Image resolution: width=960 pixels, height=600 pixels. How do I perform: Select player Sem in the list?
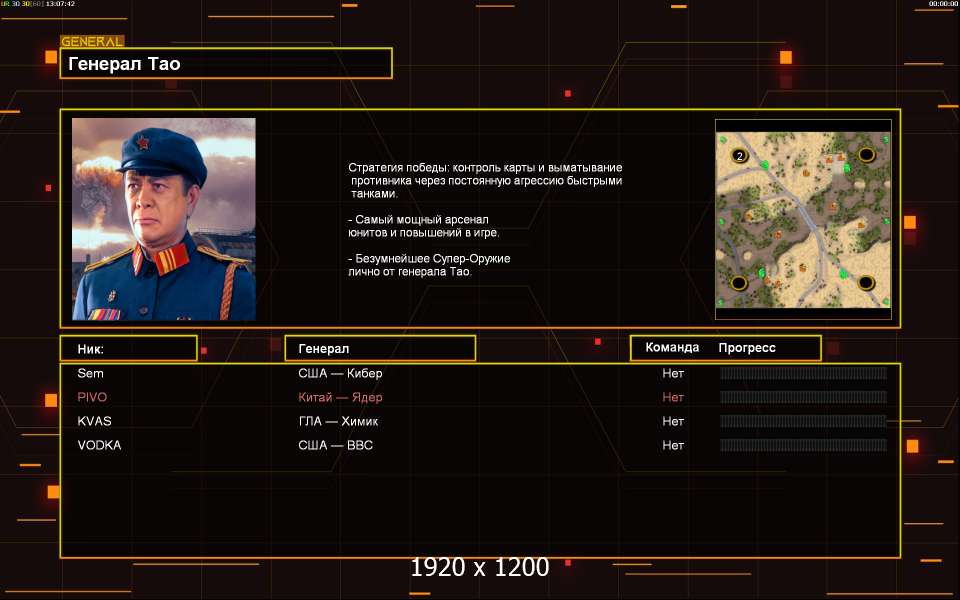point(91,373)
